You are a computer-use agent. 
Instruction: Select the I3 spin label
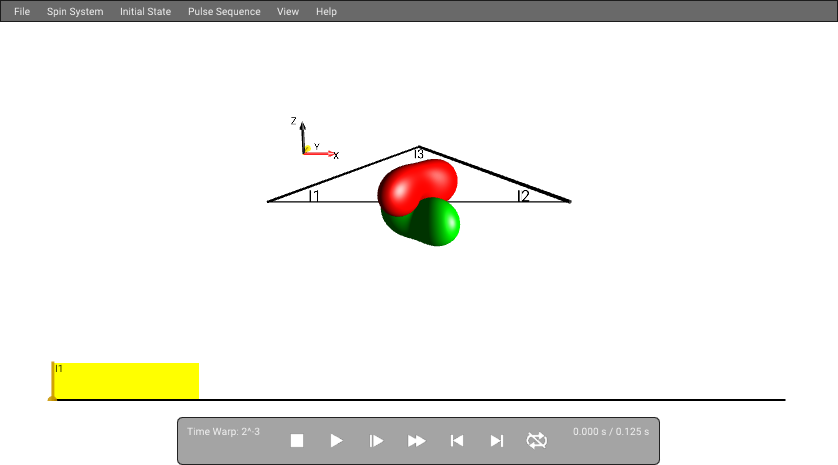[x=419, y=154]
